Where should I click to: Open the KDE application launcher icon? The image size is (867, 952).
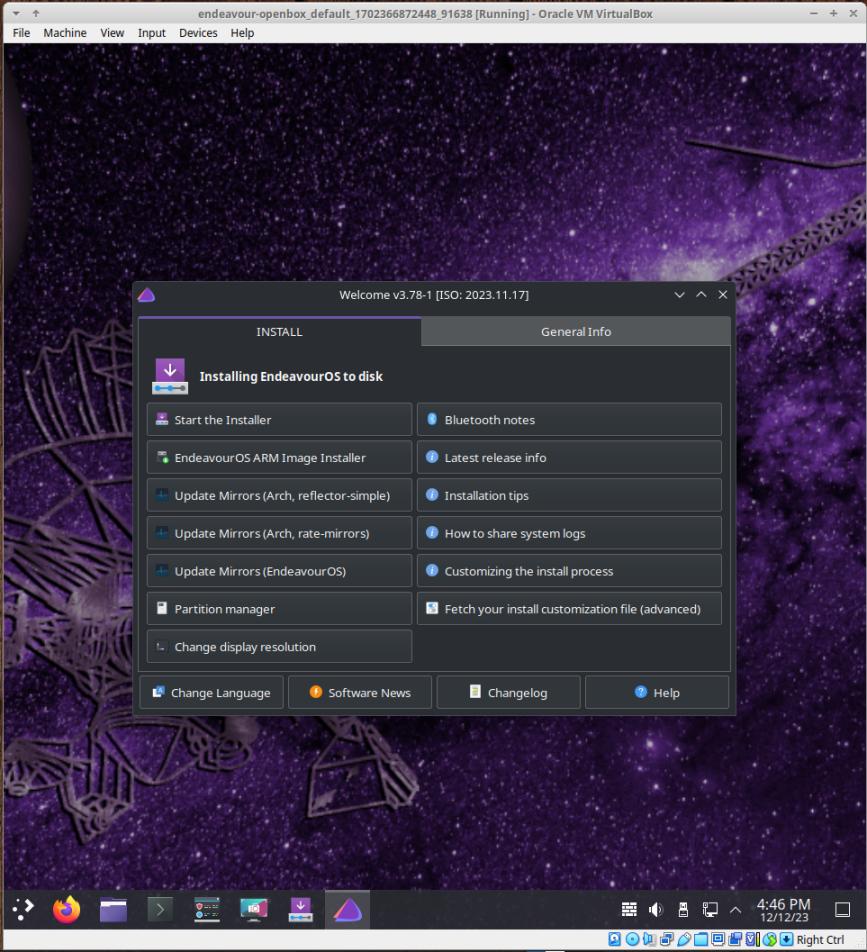coord(23,909)
